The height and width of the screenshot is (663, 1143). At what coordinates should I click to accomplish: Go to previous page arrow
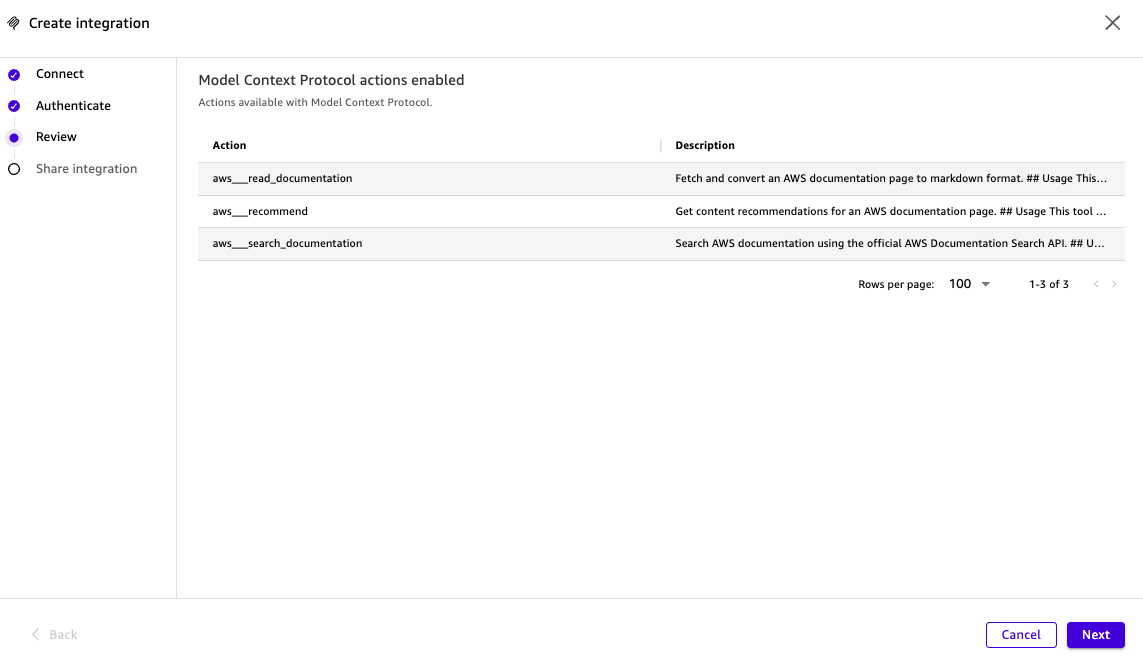click(1096, 285)
